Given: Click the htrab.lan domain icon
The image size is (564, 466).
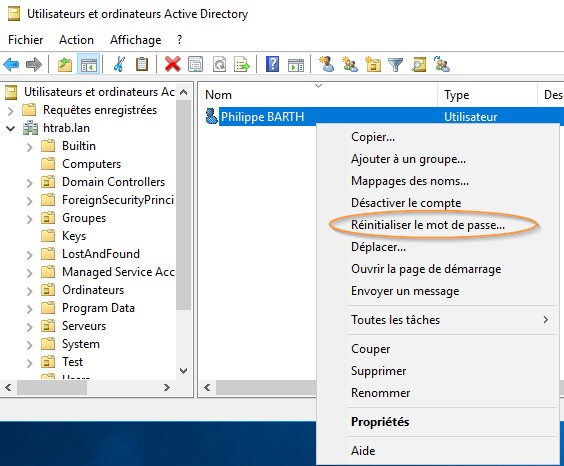Looking at the screenshot, I should tap(31, 128).
